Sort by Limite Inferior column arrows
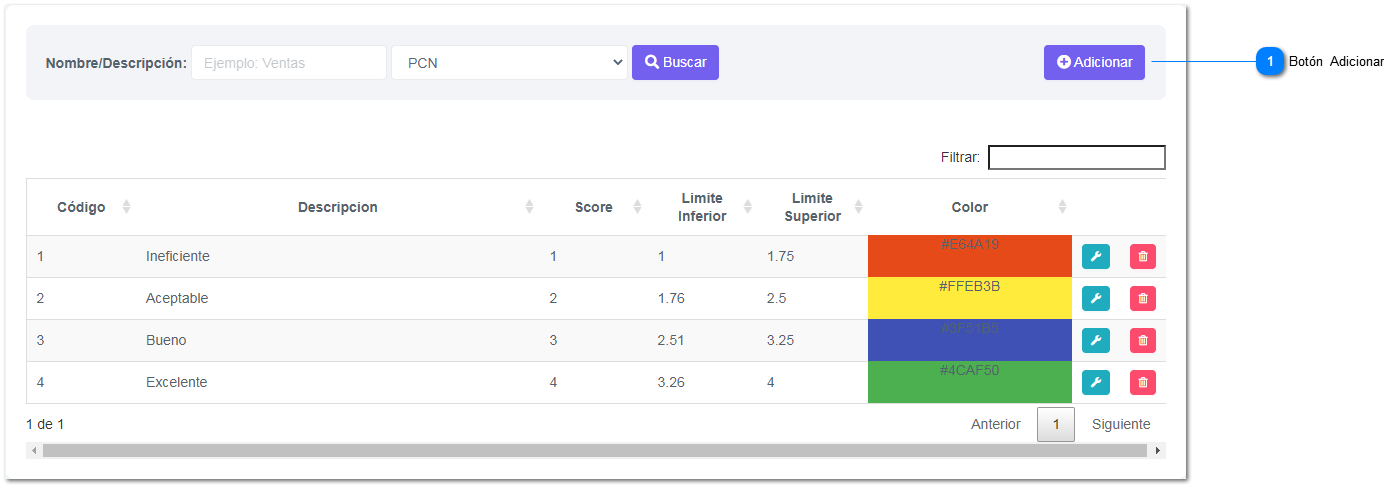The width and height of the screenshot is (1400, 488). pos(746,207)
